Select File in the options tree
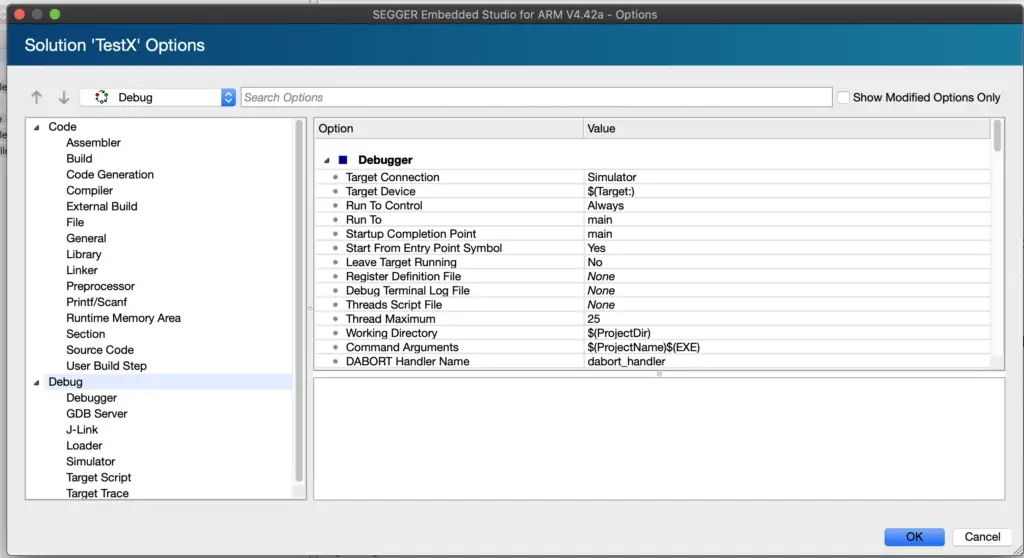The image size is (1024, 558). coord(75,222)
